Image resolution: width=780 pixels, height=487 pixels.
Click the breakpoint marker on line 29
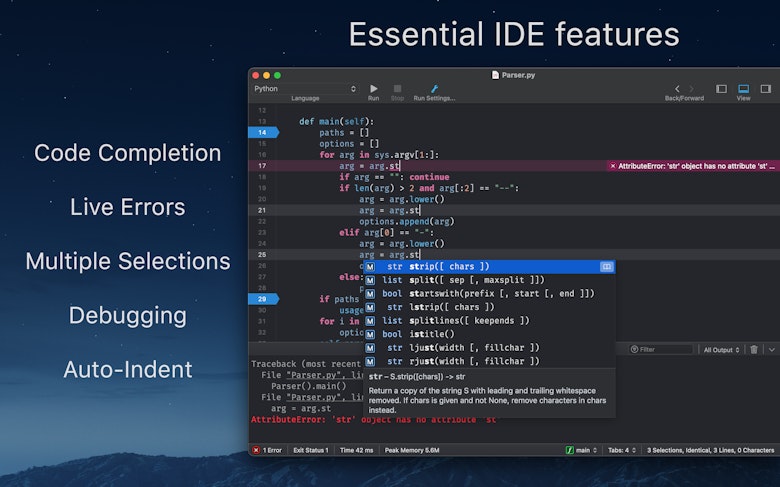pyautogui.click(x=263, y=299)
